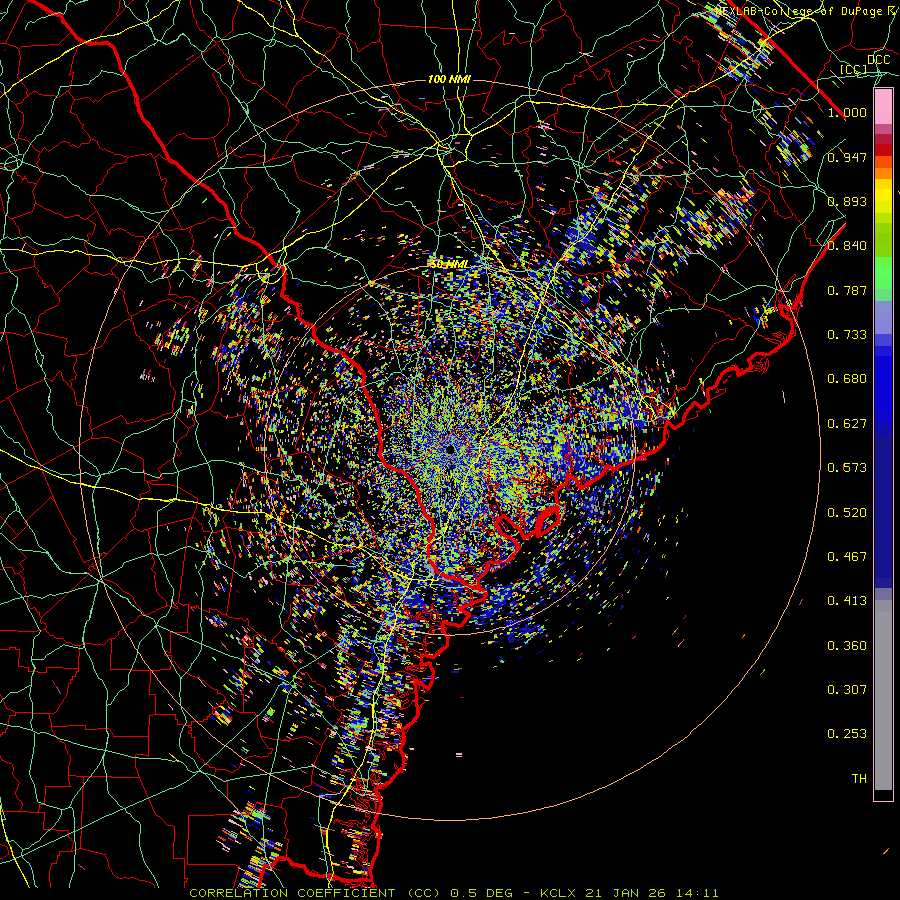Image resolution: width=900 pixels, height=900 pixels.
Task: Click the 0.413 legend value
Action: click(x=847, y=601)
